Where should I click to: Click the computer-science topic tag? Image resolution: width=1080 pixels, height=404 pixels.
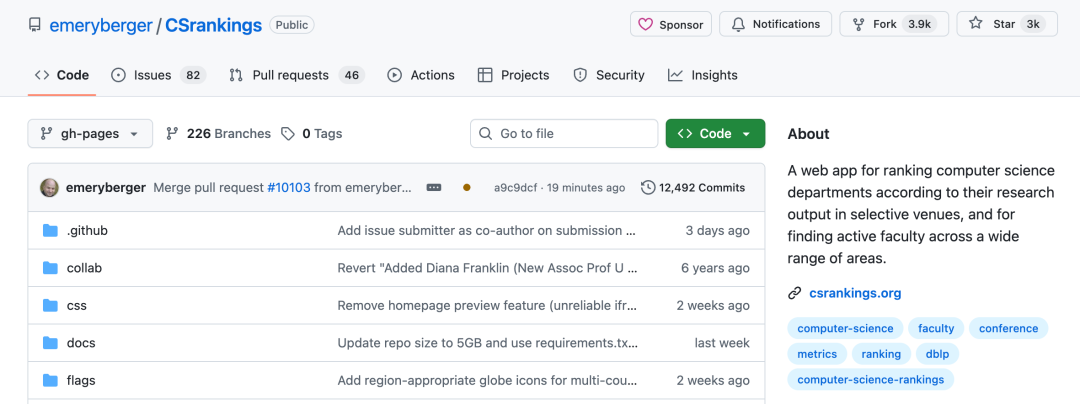[x=846, y=328]
